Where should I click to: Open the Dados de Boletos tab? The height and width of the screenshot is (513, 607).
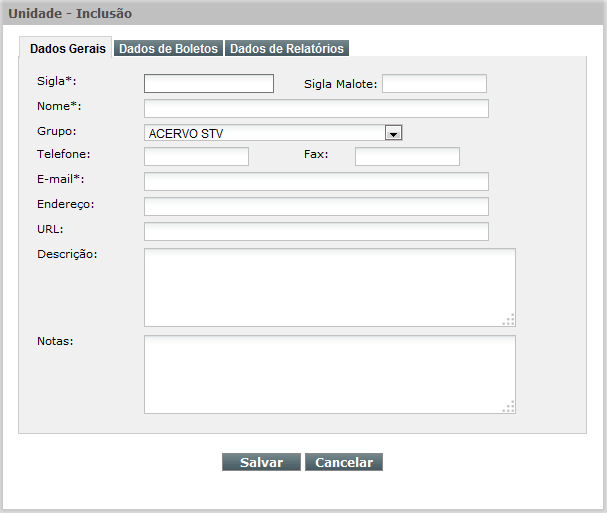click(x=168, y=48)
